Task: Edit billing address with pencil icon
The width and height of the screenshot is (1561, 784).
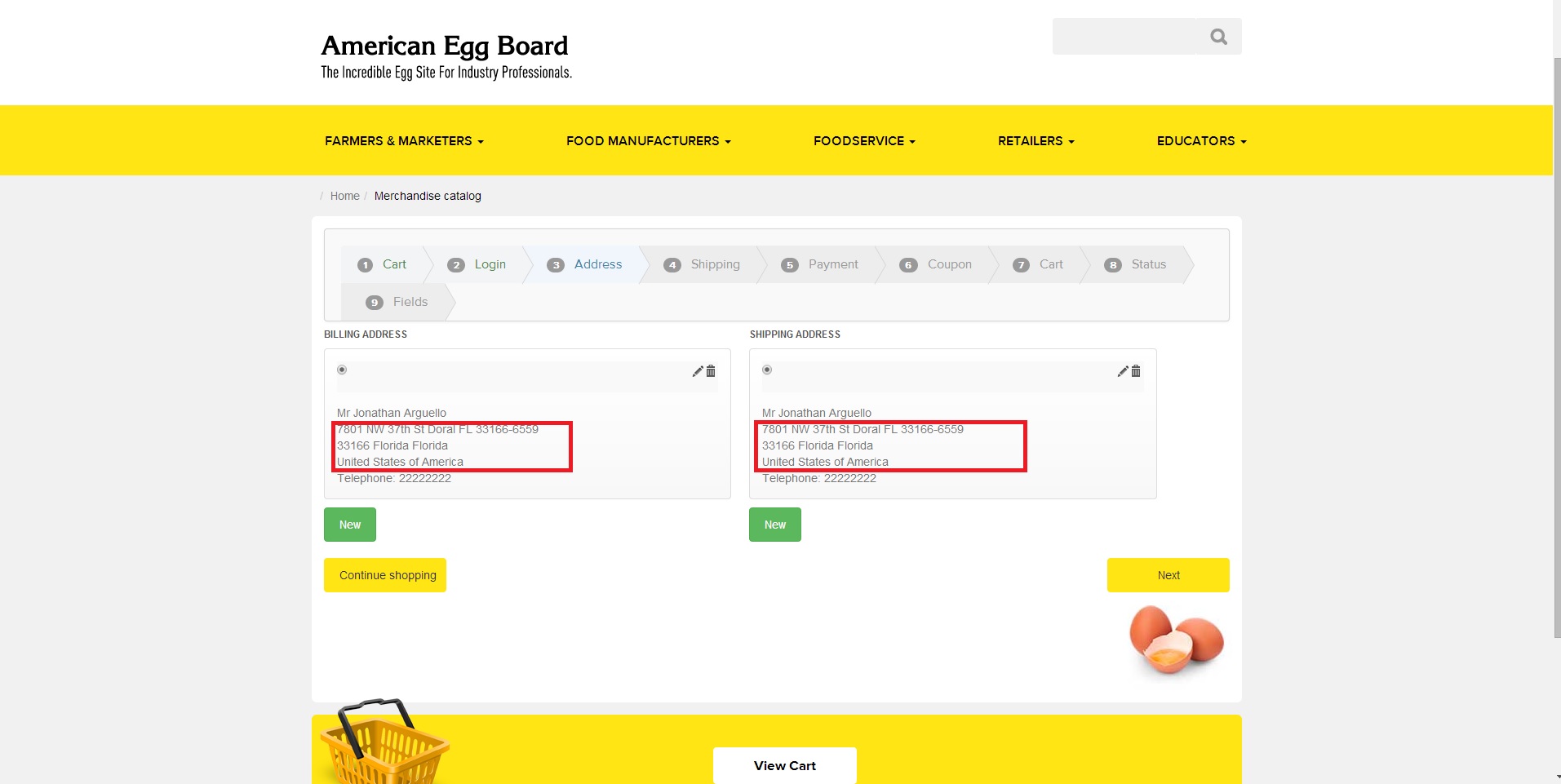Action: (x=698, y=371)
